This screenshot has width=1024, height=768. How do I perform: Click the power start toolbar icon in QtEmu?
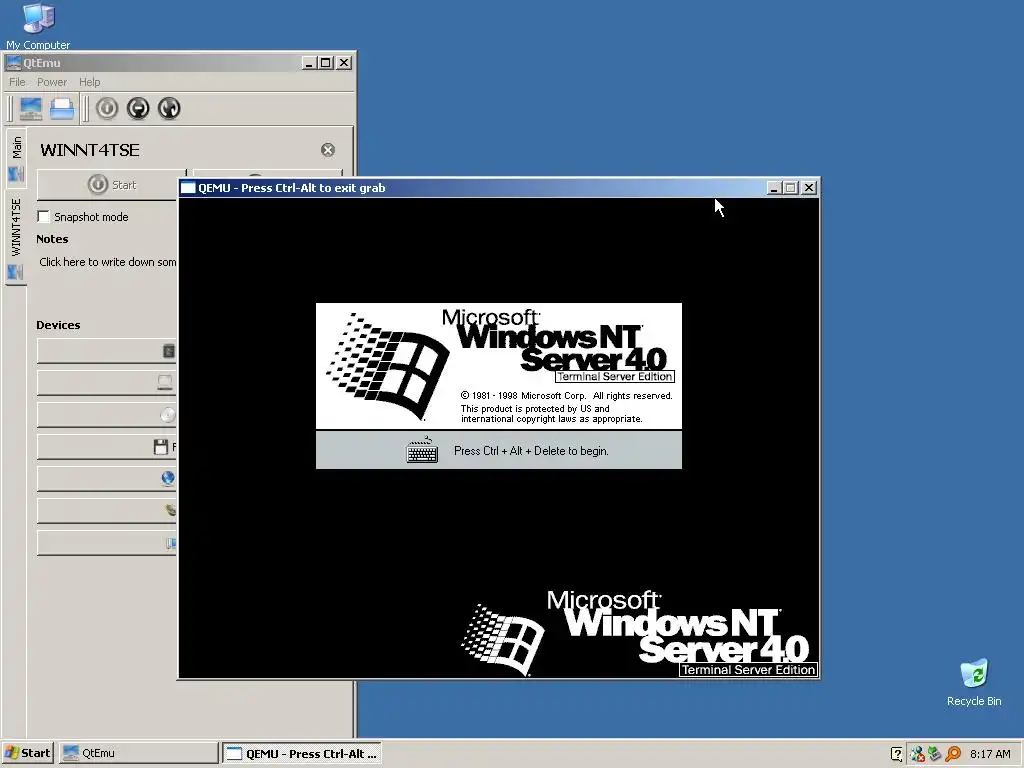click(107, 108)
